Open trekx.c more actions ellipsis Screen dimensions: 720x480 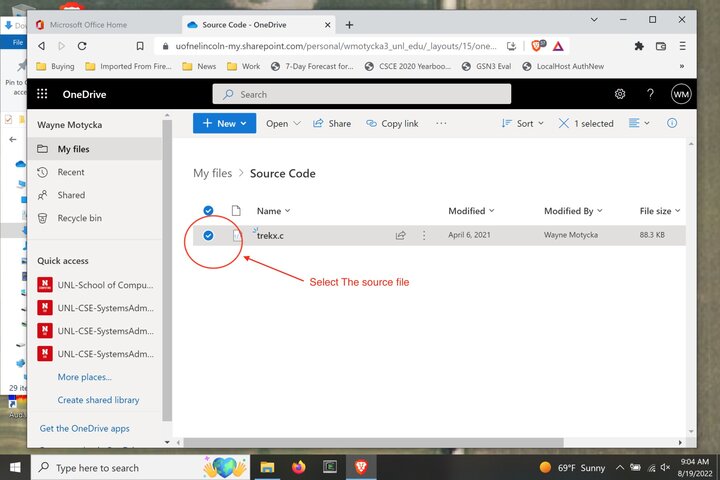(x=424, y=235)
